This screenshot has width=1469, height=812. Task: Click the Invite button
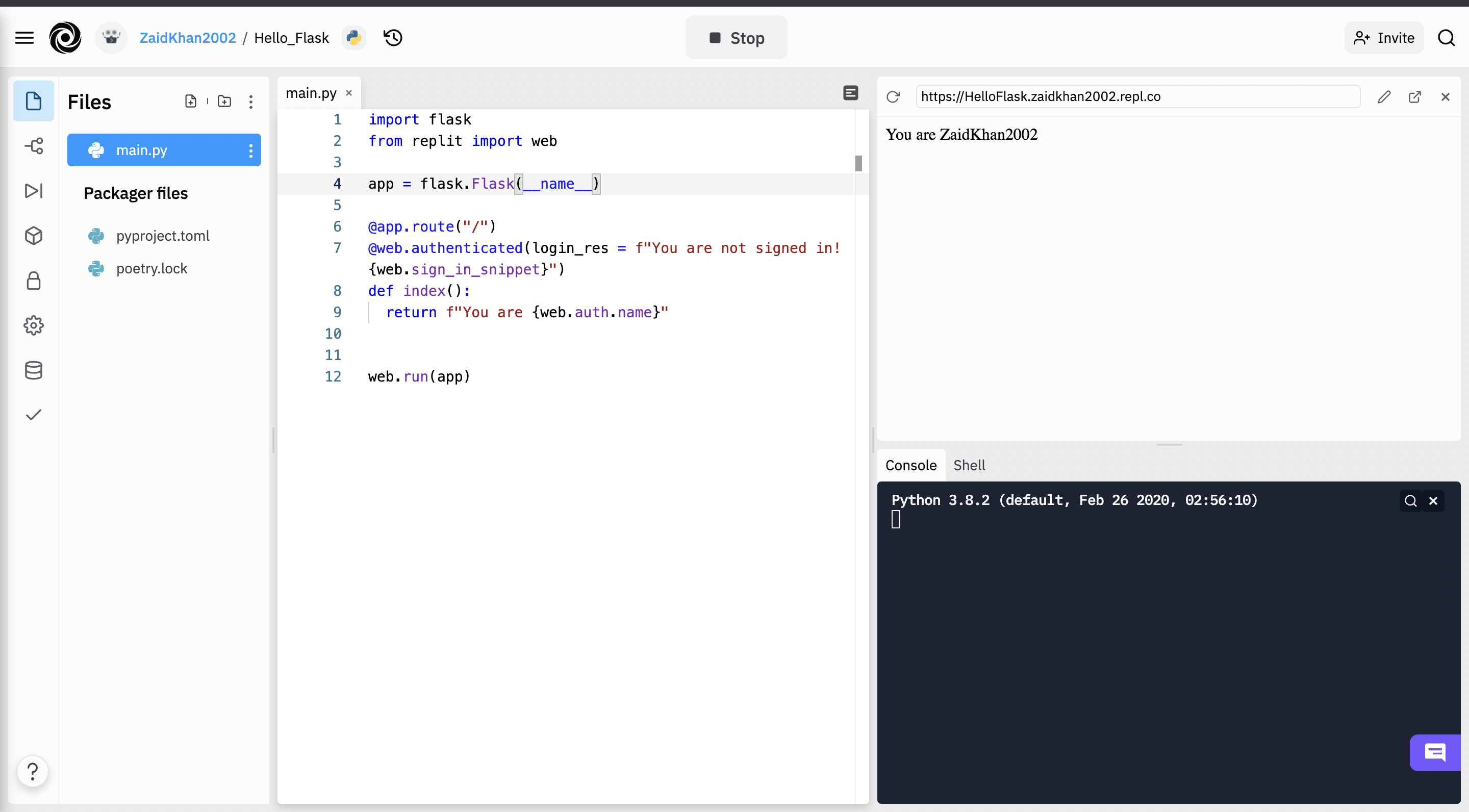[1383, 38]
